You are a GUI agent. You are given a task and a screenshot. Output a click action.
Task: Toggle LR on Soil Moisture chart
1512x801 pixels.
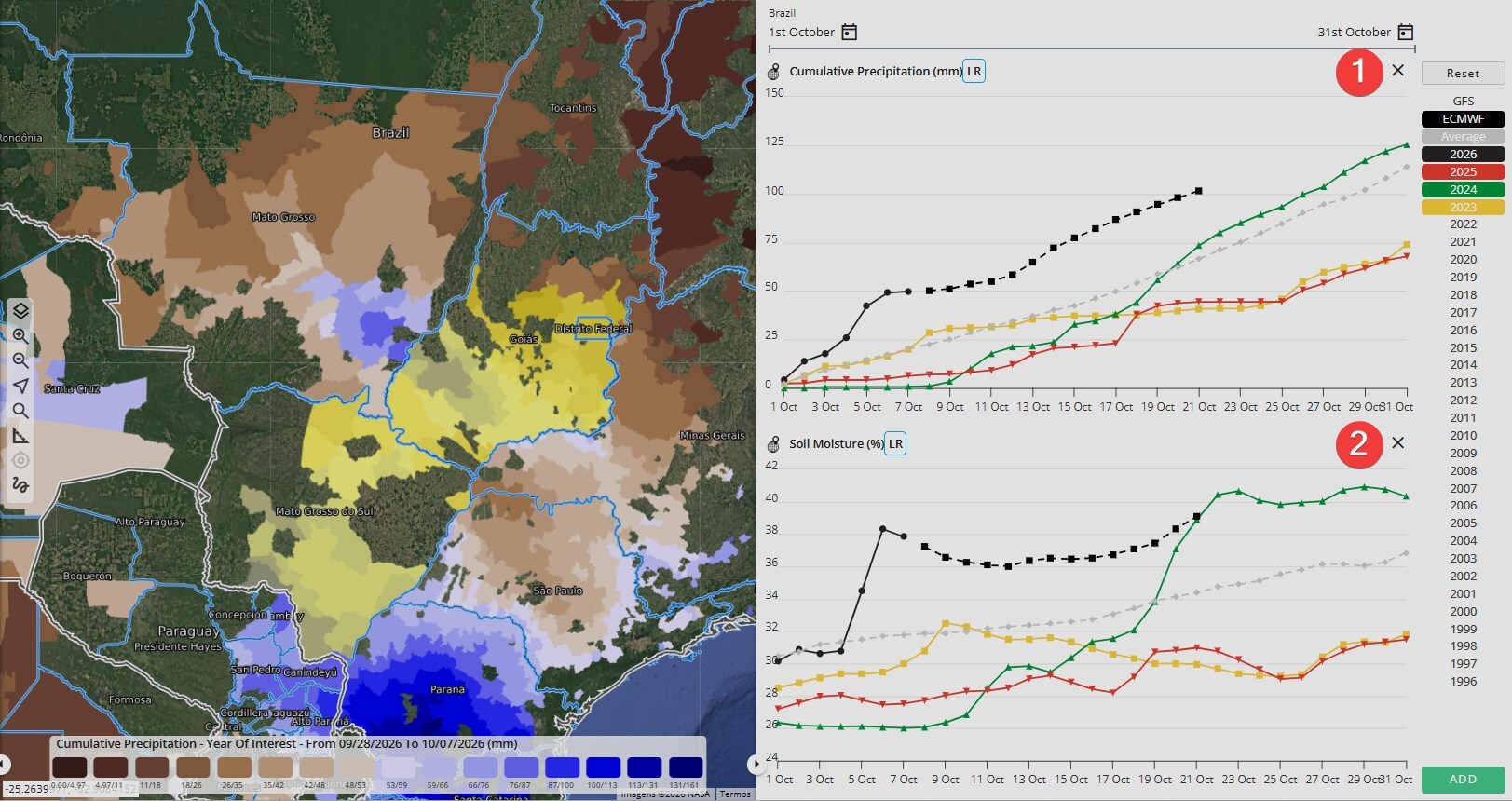[895, 444]
